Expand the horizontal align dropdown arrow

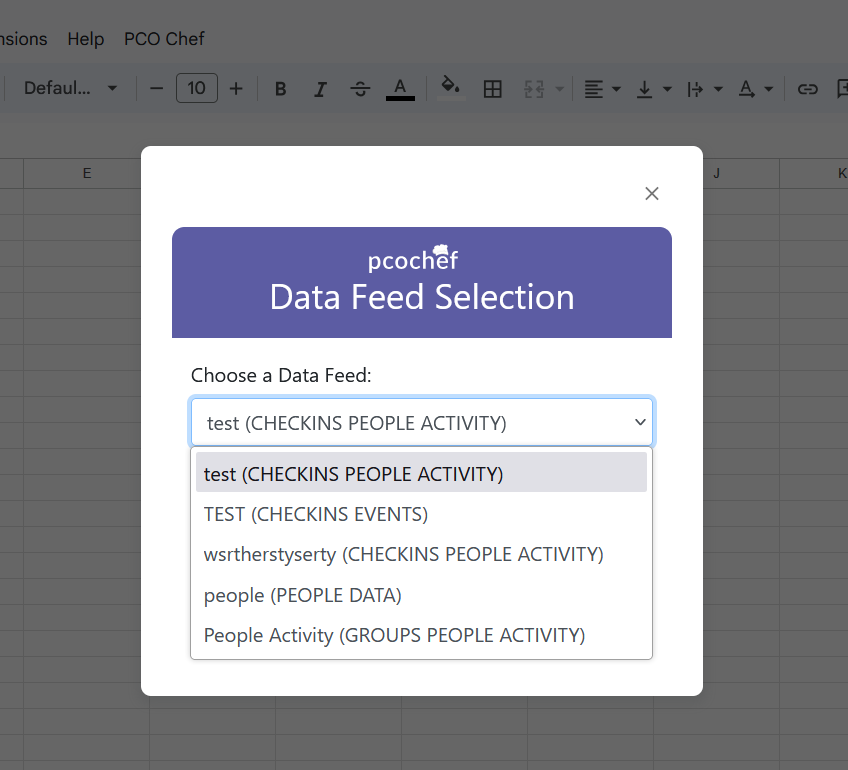tap(616, 89)
